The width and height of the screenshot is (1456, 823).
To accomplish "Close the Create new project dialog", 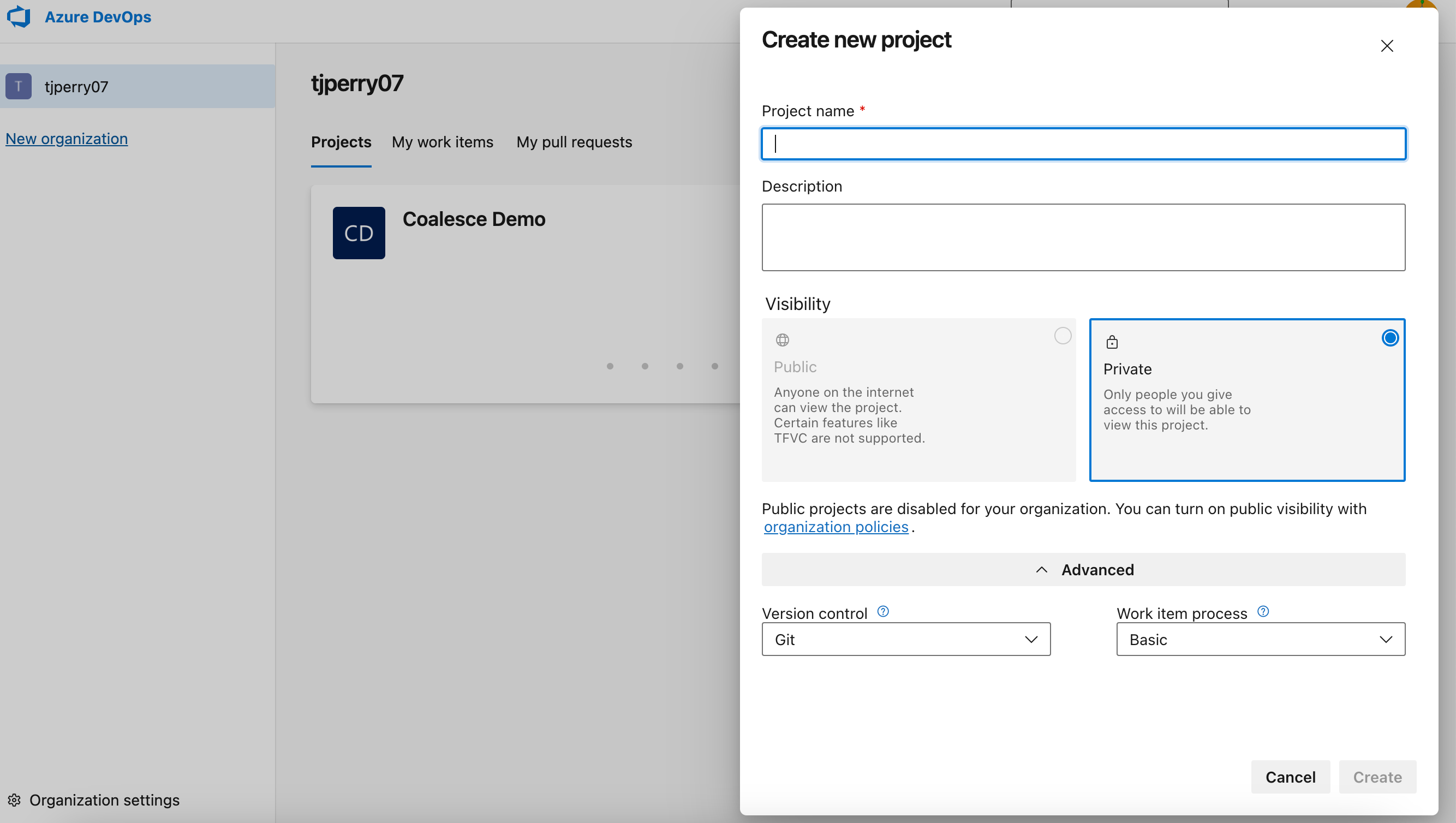I will [1388, 46].
